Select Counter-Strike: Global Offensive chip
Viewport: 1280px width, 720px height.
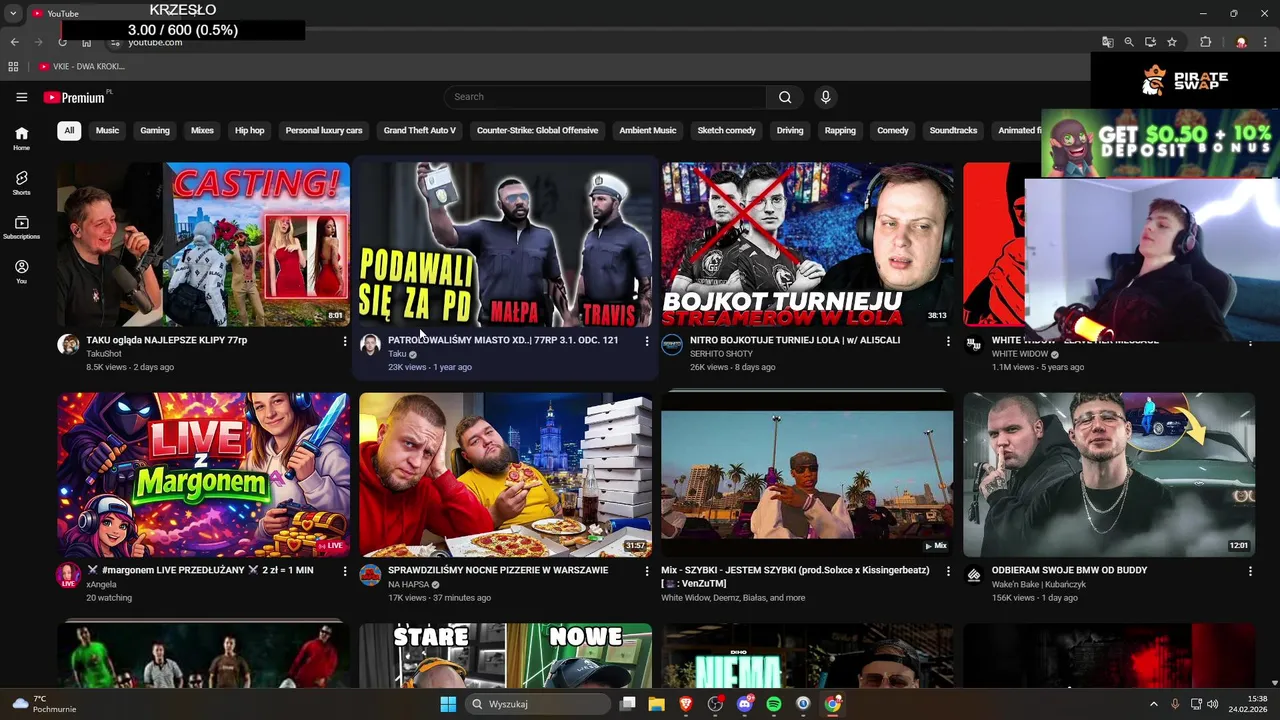point(537,130)
